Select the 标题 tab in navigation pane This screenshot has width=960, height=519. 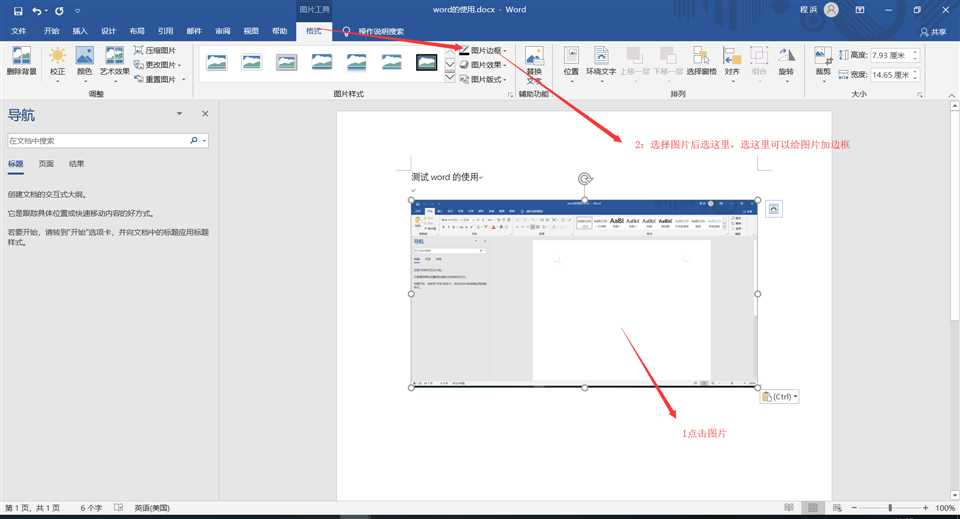pos(15,164)
